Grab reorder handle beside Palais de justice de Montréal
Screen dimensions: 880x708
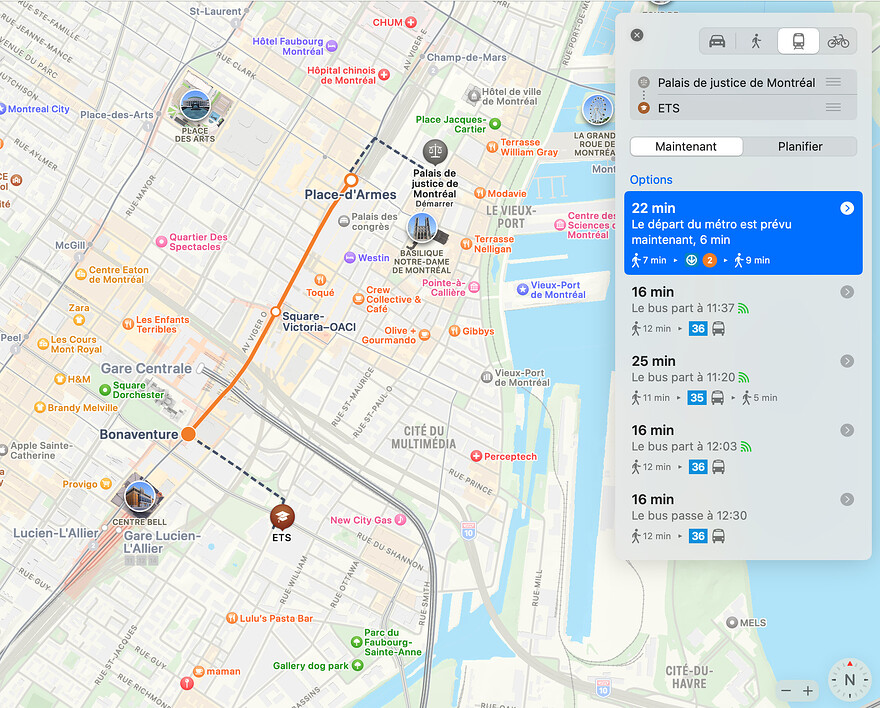pos(833,82)
